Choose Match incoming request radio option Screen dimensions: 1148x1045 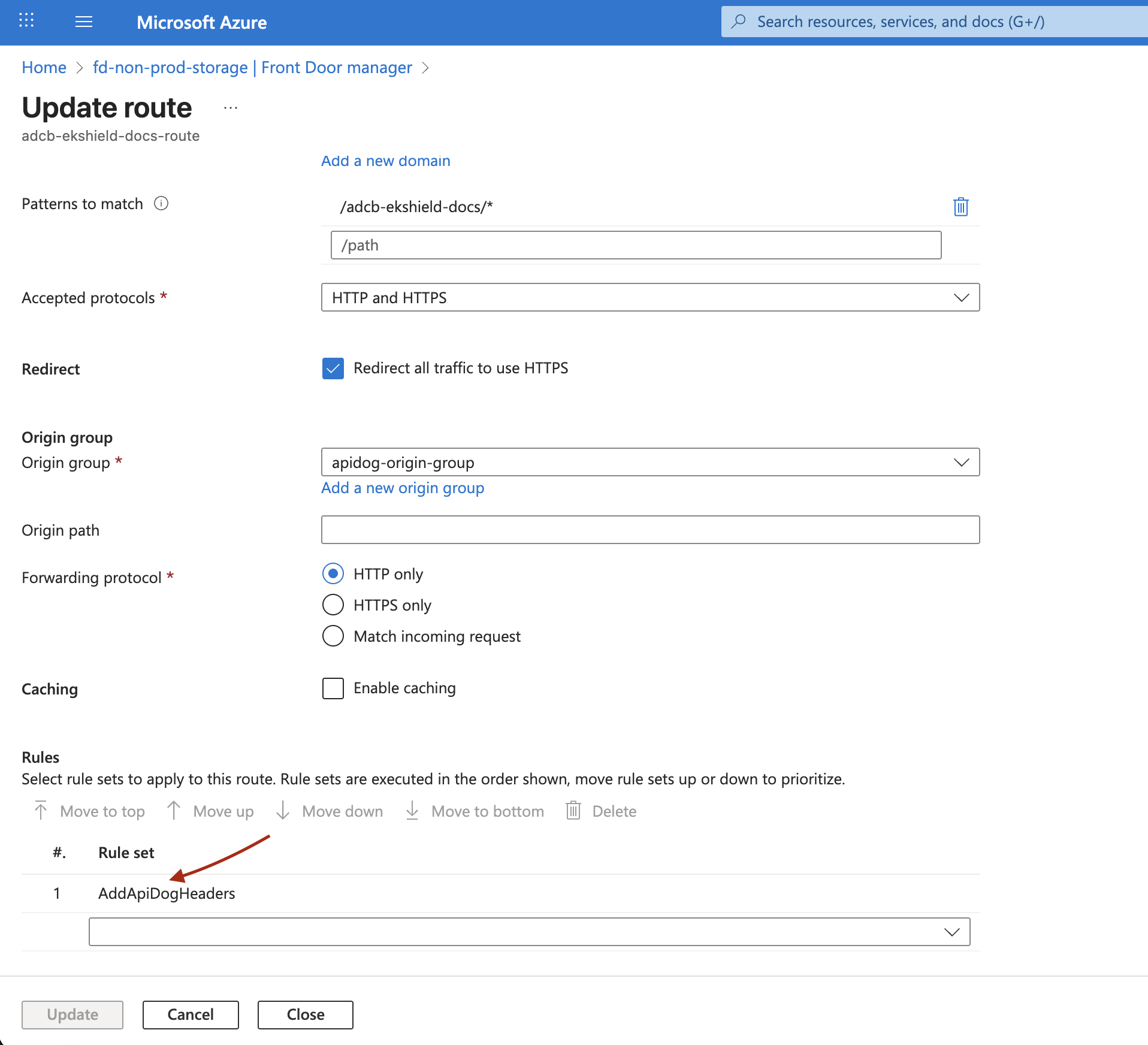(333, 636)
